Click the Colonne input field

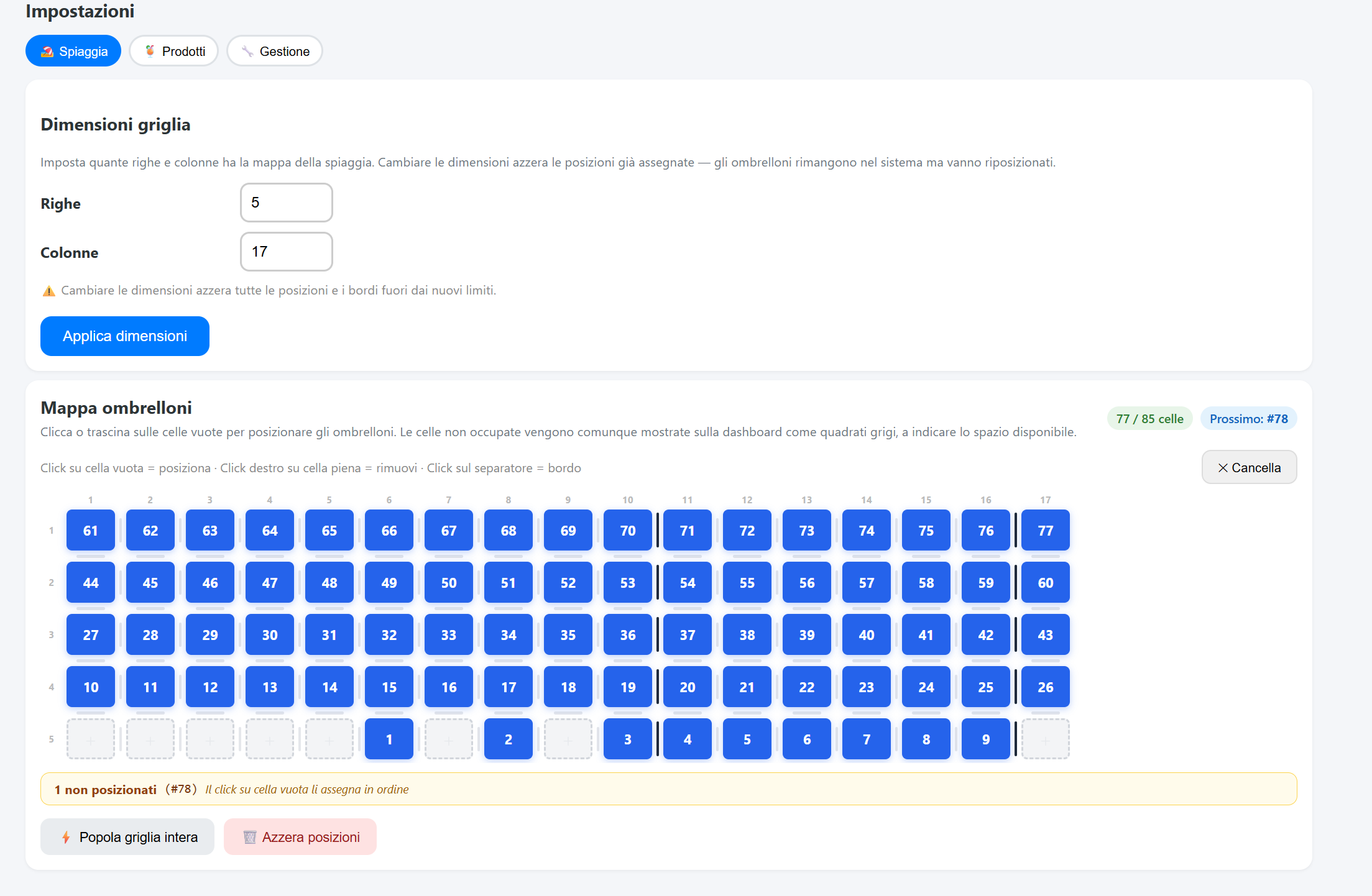click(x=287, y=252)
